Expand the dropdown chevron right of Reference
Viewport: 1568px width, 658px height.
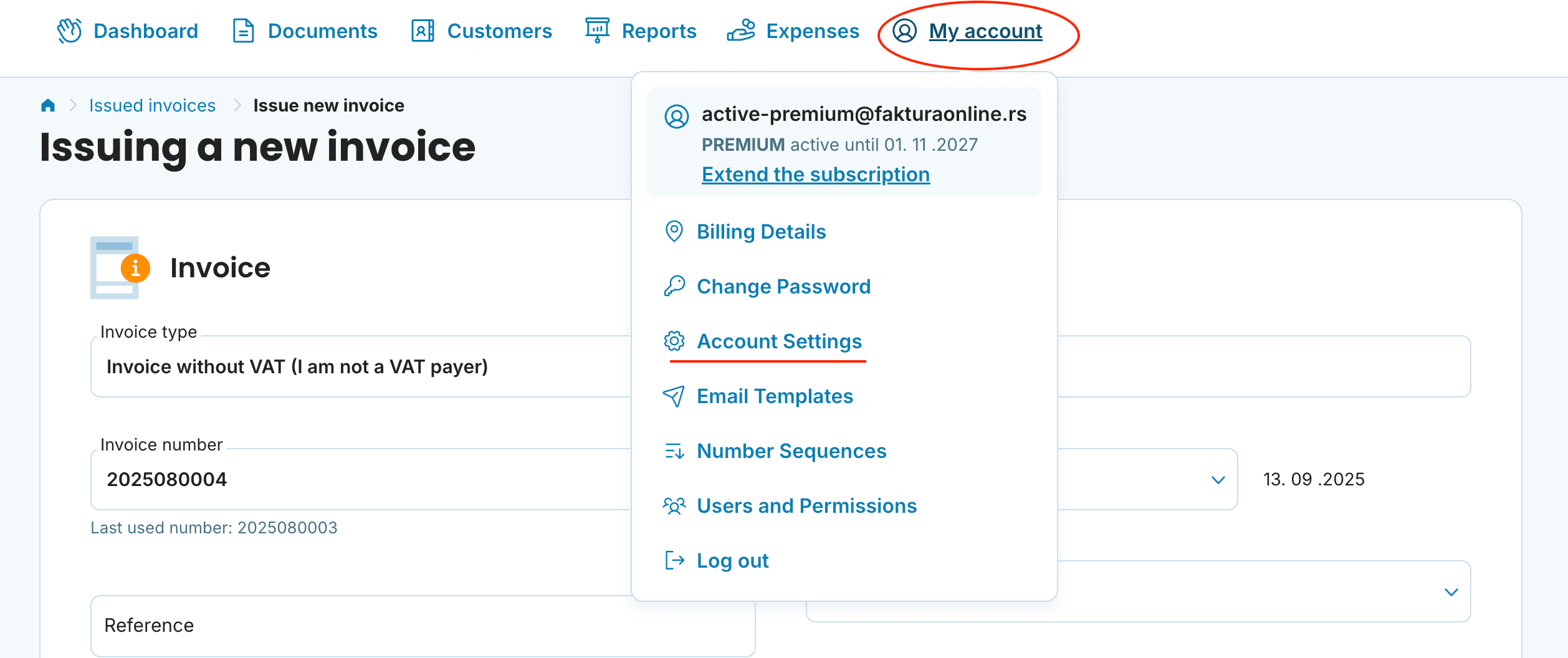pyautogui.click(x=1451, y=592)
